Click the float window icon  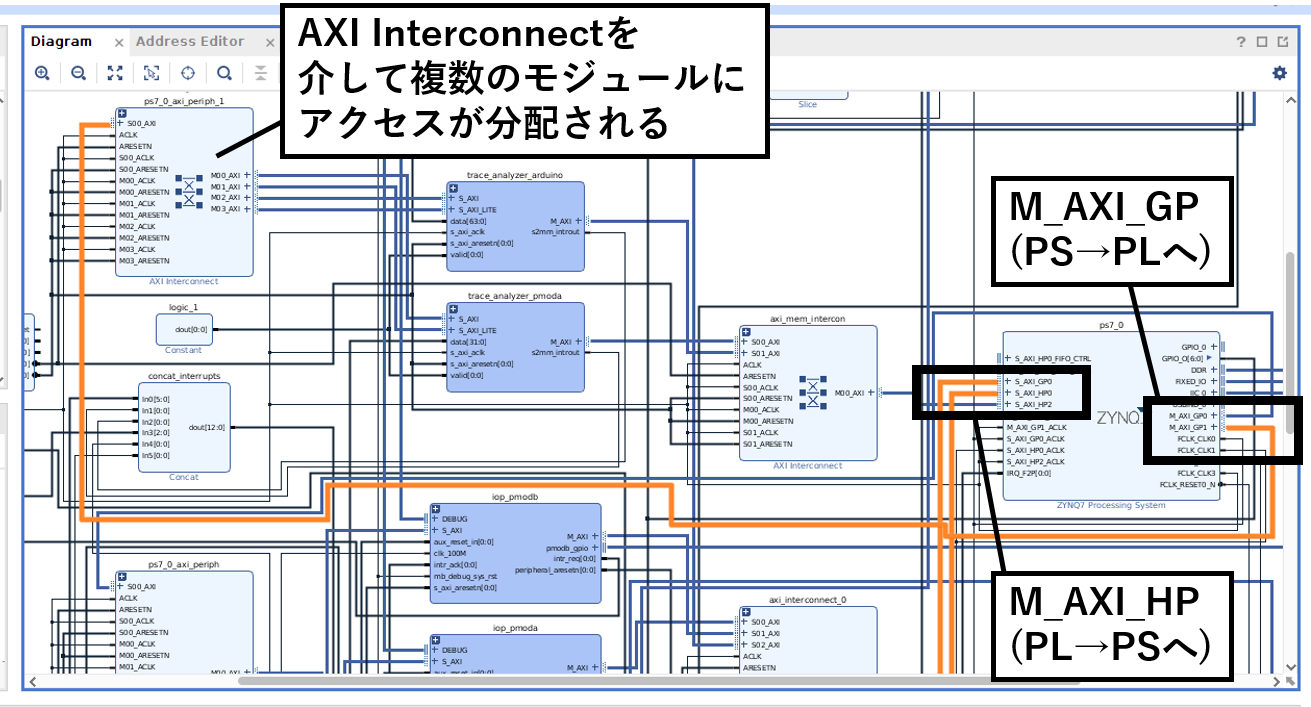click(1284, 41)
